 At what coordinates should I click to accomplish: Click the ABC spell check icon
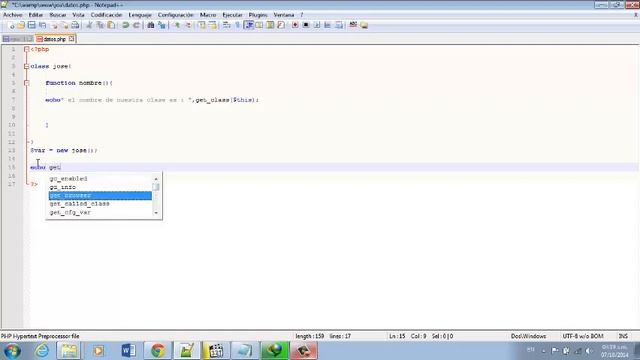(x=353, y=25)
